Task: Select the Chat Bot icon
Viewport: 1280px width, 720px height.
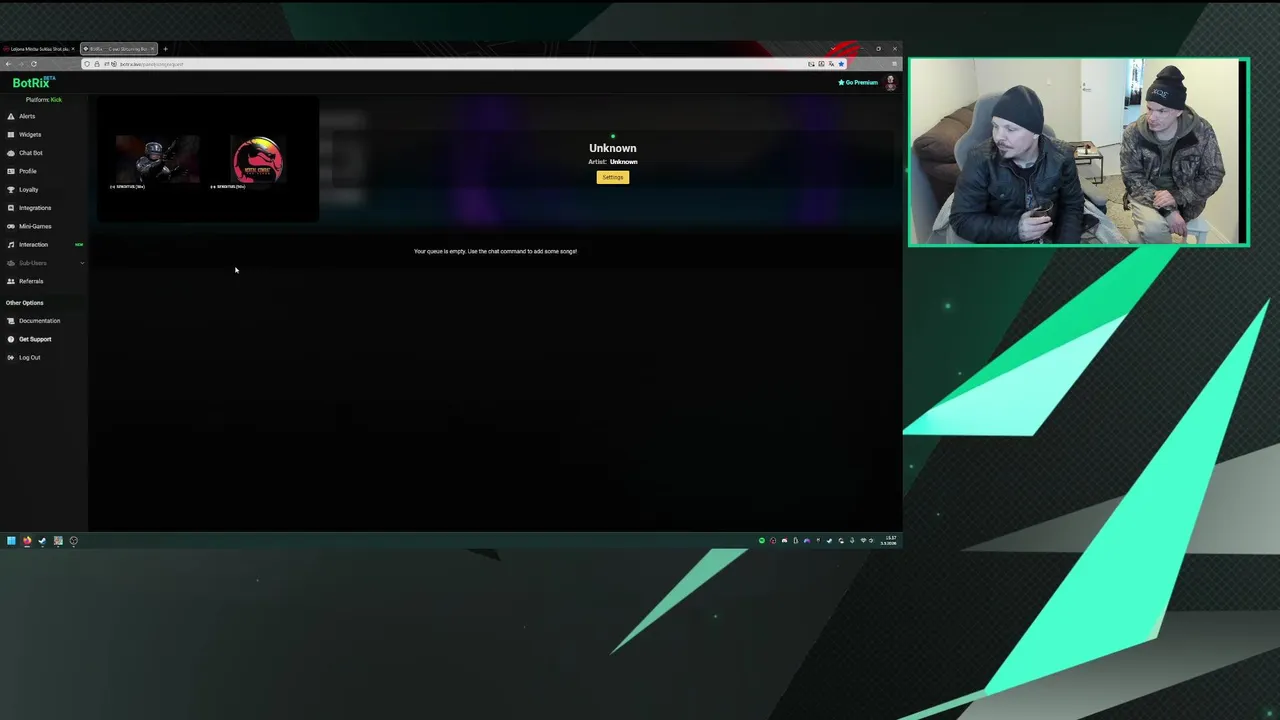Action: (x=11, y=153)
